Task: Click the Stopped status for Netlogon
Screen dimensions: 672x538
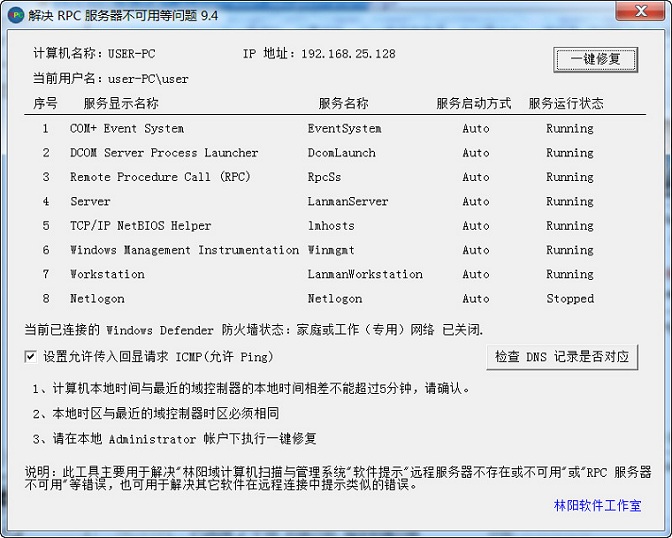Action: (570, 298)
